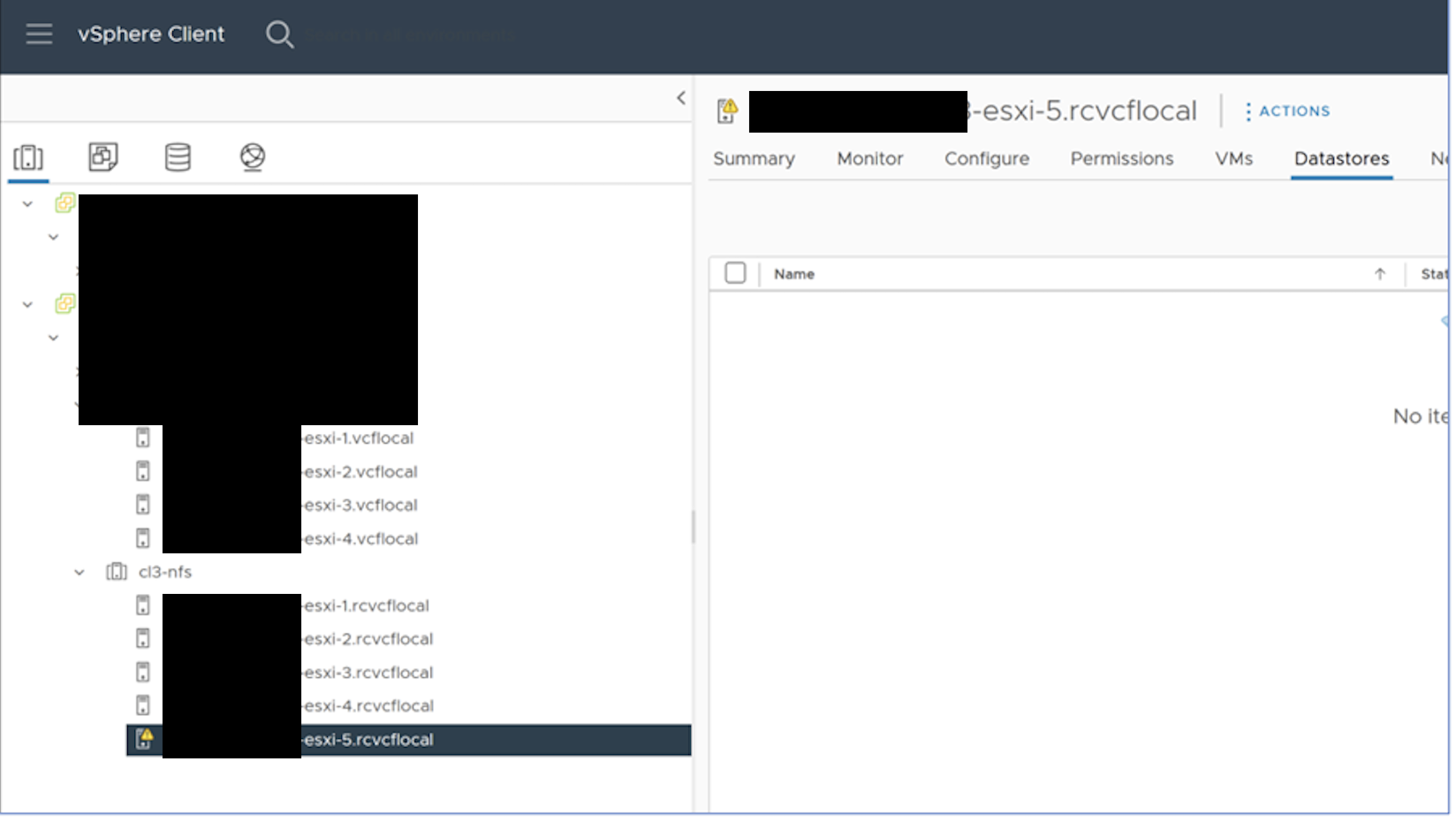Click the first vCenter server icon

click(x=64, y=203)
